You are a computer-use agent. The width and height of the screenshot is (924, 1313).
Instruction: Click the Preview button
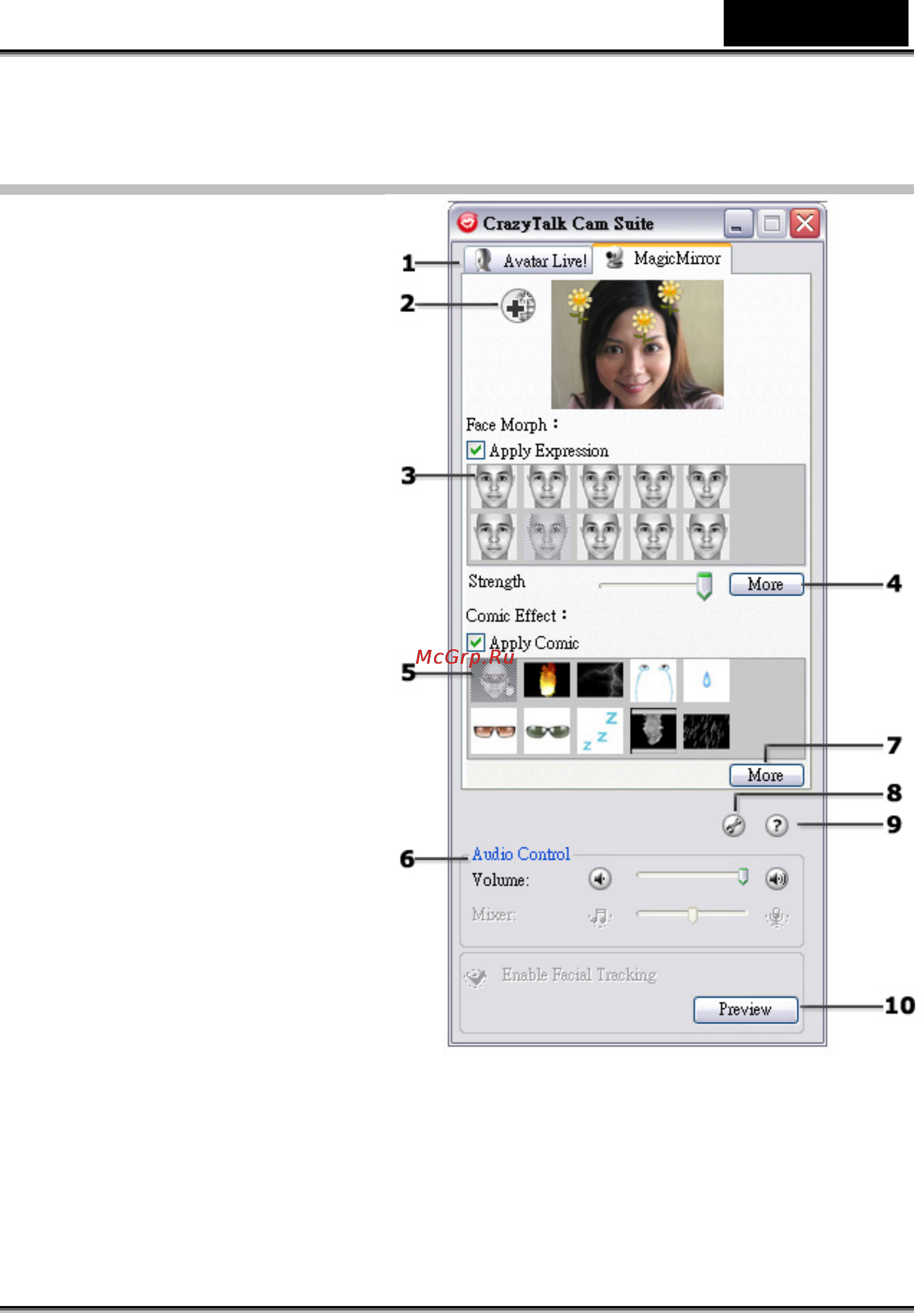[746, 1010]
